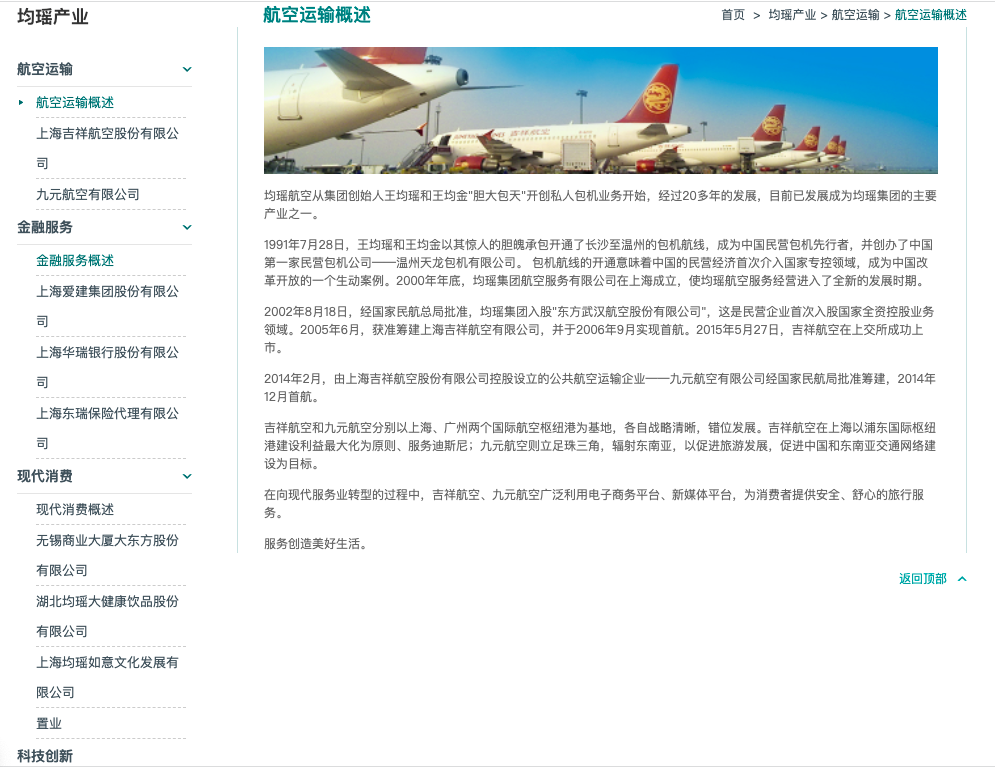Click the paragraph beginning 2002年8月18日
This screenshot has width=995, height=767.
(599, 330)
